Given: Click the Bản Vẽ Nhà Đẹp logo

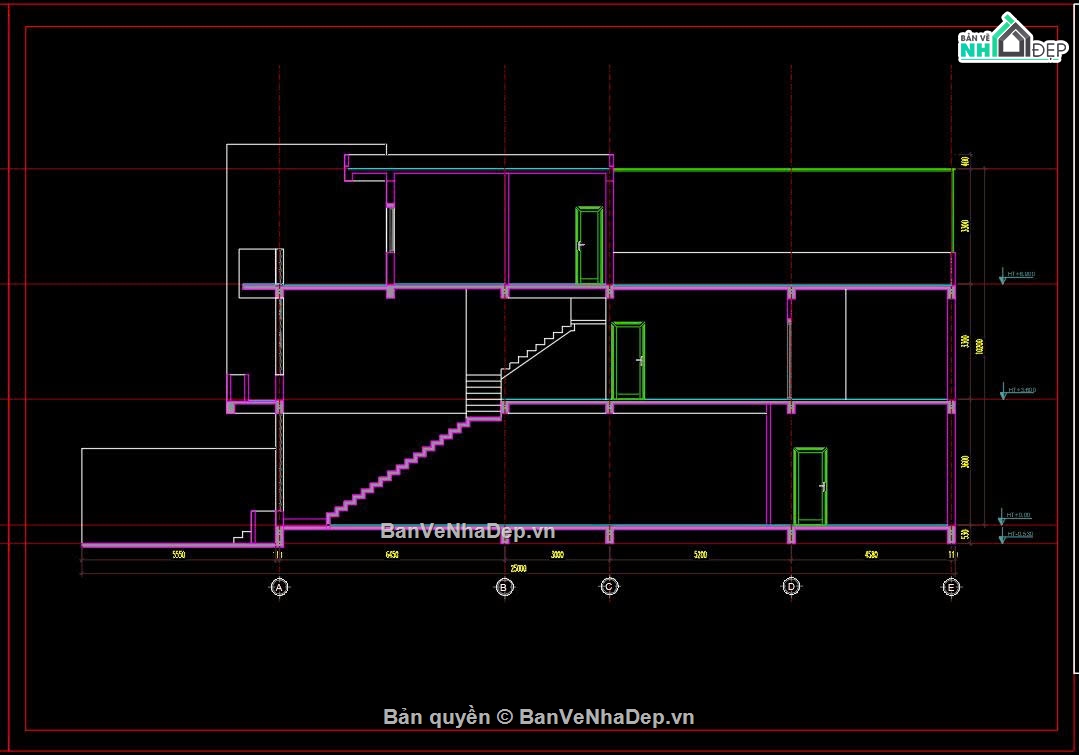Looking at the screenshot, I should 1012,38.
